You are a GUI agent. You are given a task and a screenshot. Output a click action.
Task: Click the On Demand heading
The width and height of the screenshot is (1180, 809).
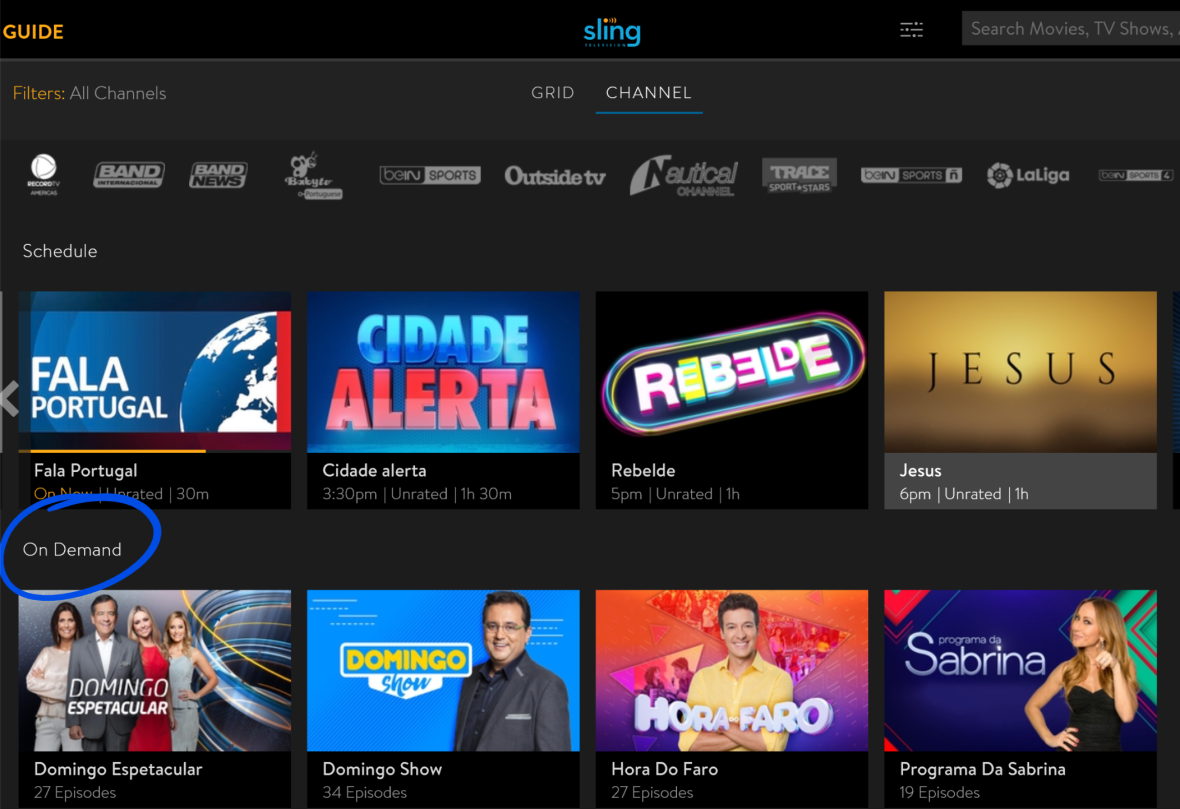(x=72, y=549)
